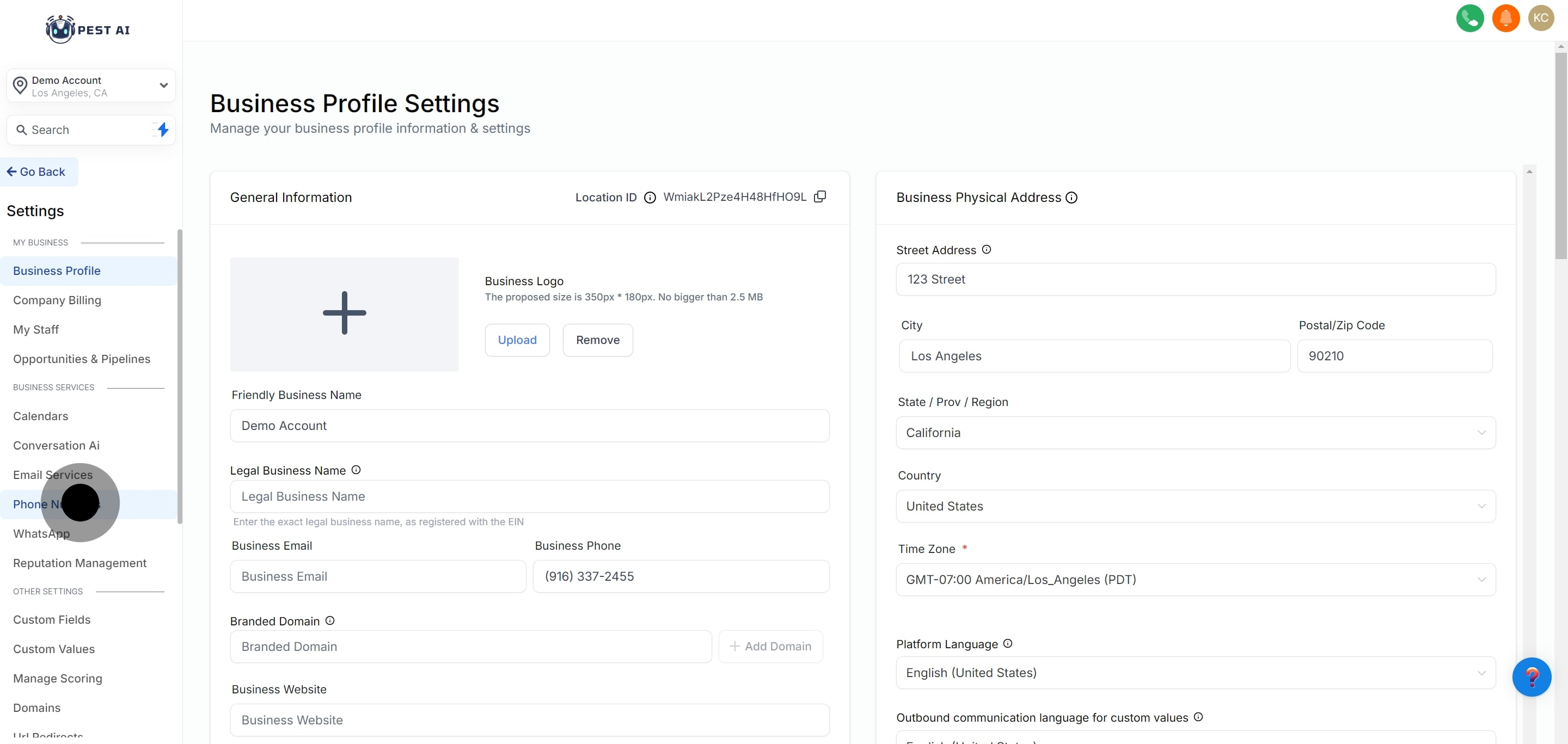Click the green phone dialer icon

coord(1469,17)
